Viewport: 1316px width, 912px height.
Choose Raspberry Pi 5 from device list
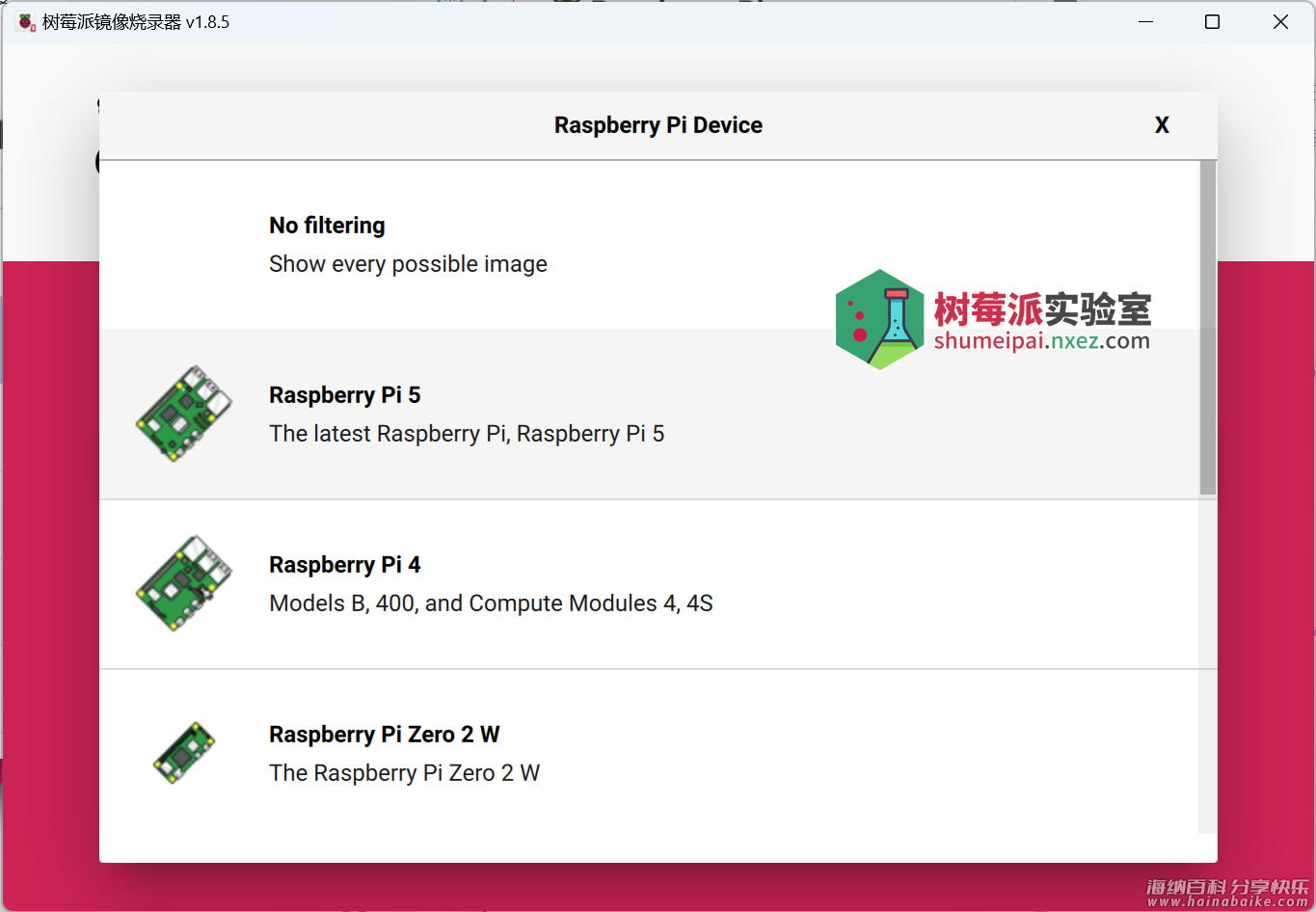pyautogui.click(x=650, y=415)
